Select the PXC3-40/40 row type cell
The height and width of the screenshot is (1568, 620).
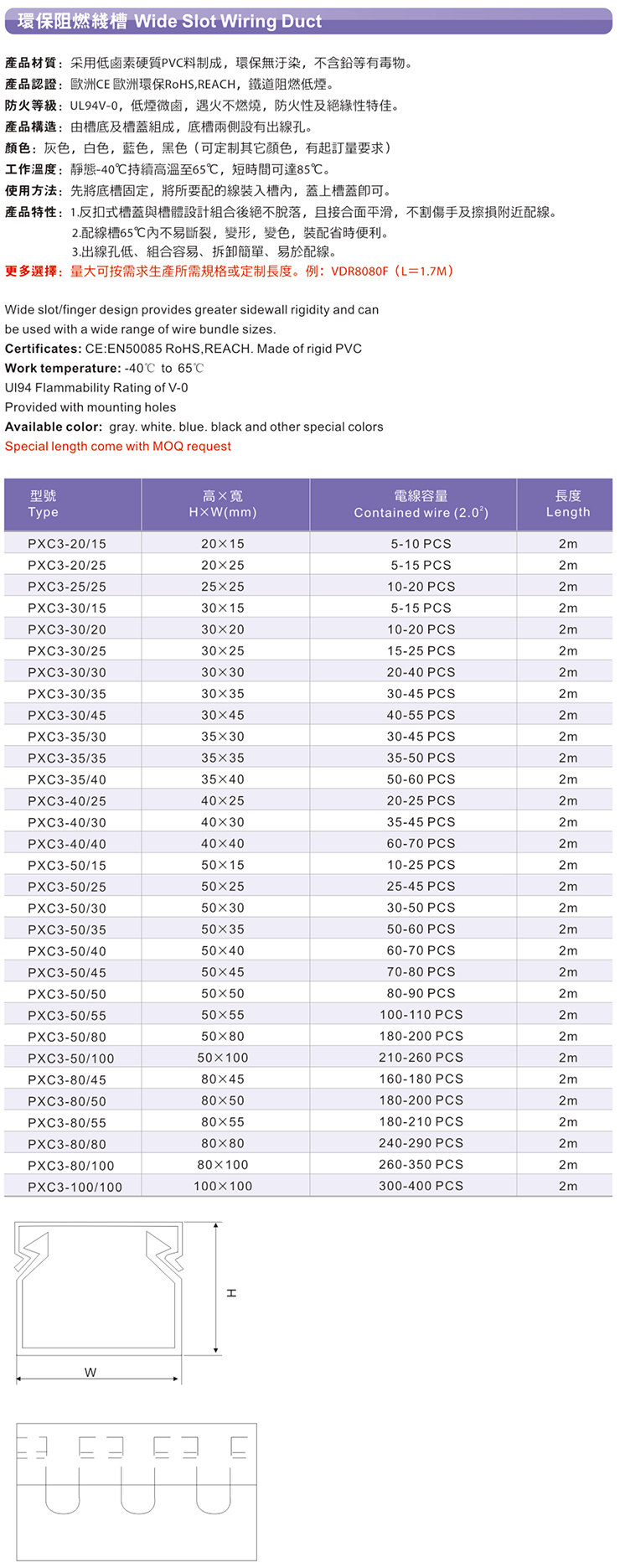(67, 844)
